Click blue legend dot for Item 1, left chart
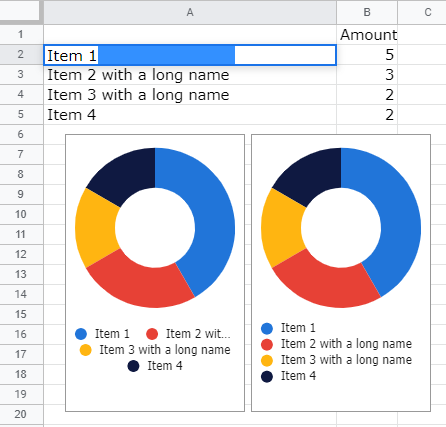This screenshot has height=427, width=446. point(81,334)
